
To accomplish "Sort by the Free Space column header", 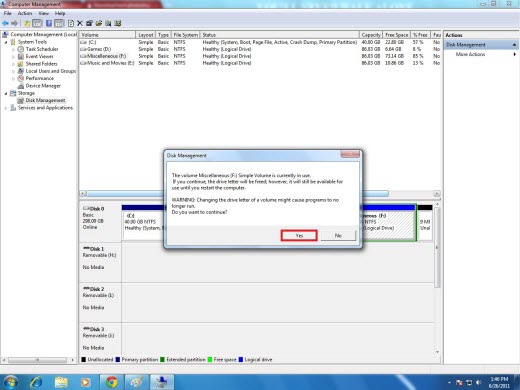I will [397, 35].
